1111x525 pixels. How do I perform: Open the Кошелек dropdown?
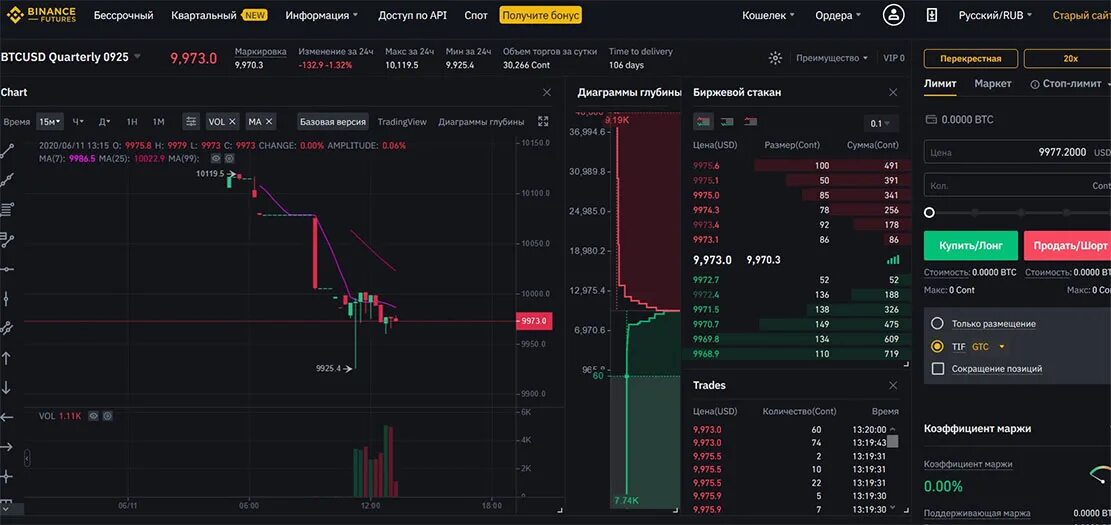tap(768, 15)
